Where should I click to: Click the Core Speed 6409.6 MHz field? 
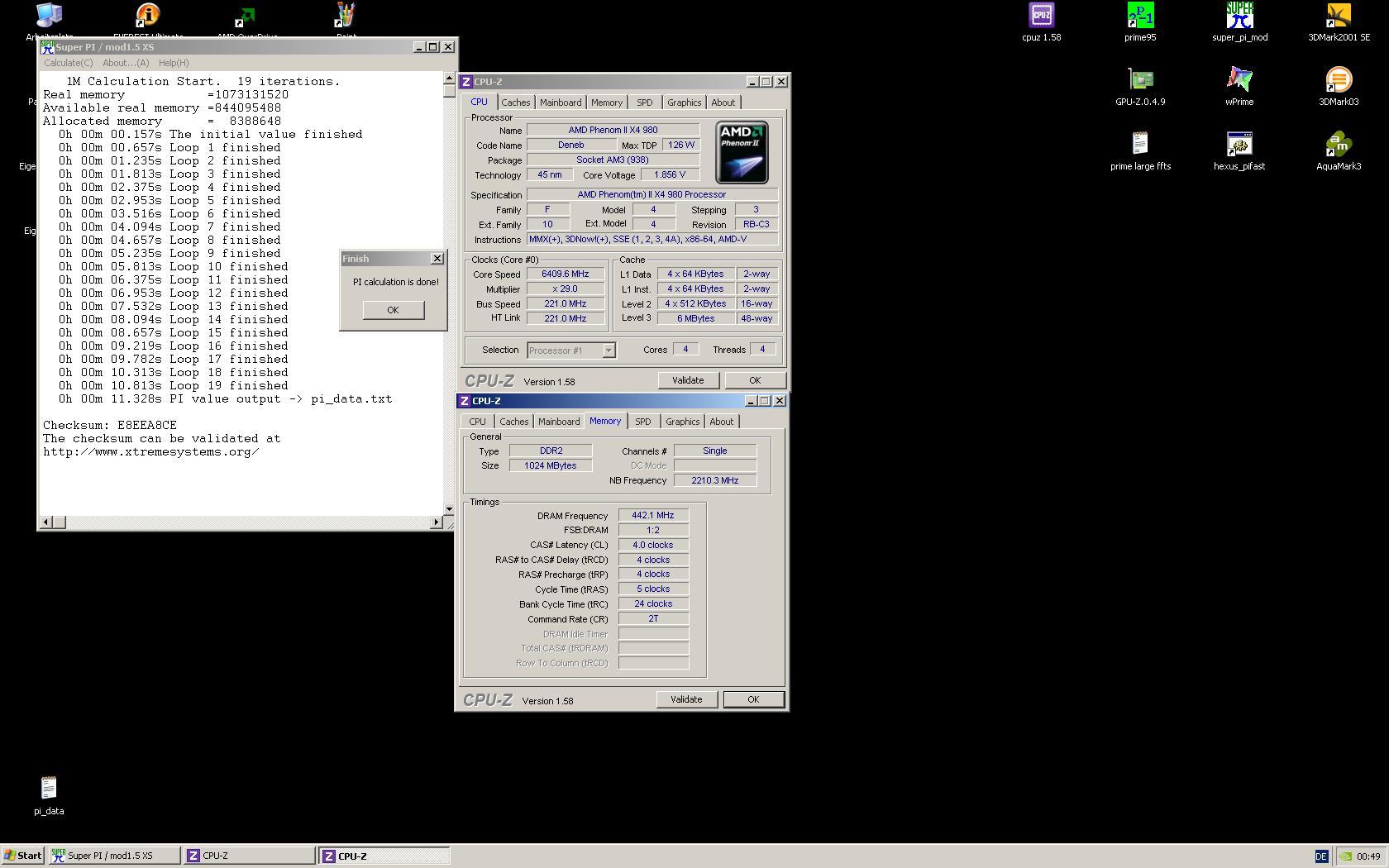tap(566, 274)
